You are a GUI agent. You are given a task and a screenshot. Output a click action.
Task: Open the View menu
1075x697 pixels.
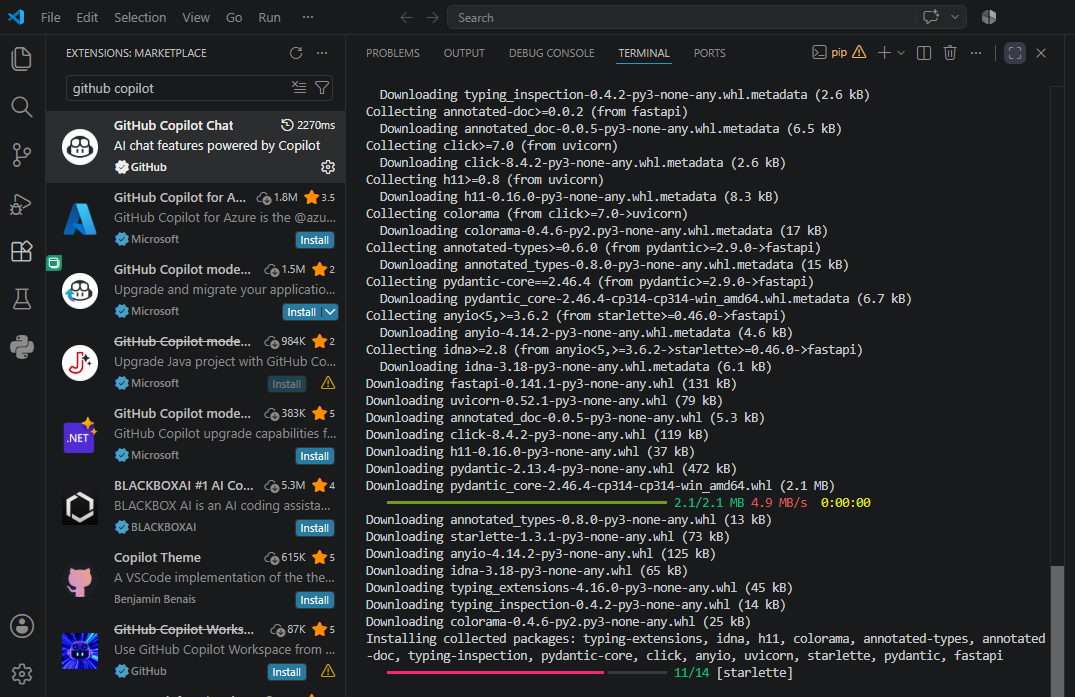pos(196,17)
